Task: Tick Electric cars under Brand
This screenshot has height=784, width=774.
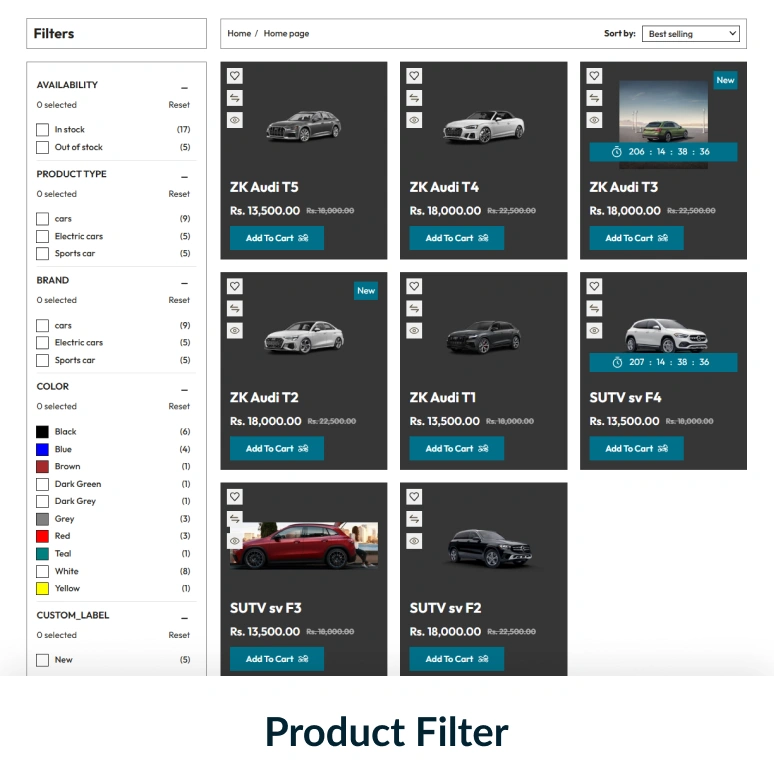Action: click(x=42, y=342)
